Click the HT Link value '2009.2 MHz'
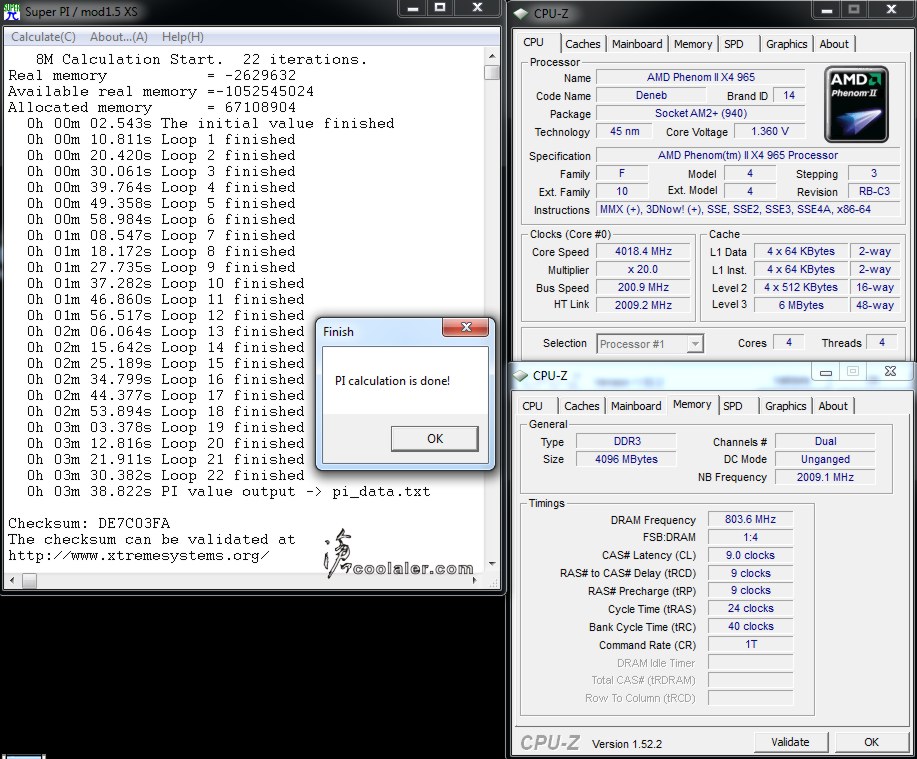 click(643, 305)
